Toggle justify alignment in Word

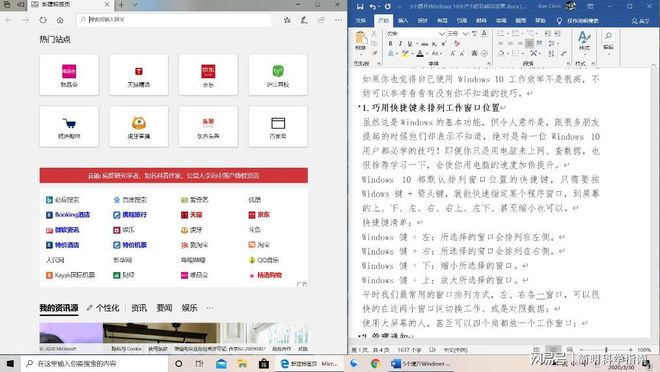[x=530, y=43]
